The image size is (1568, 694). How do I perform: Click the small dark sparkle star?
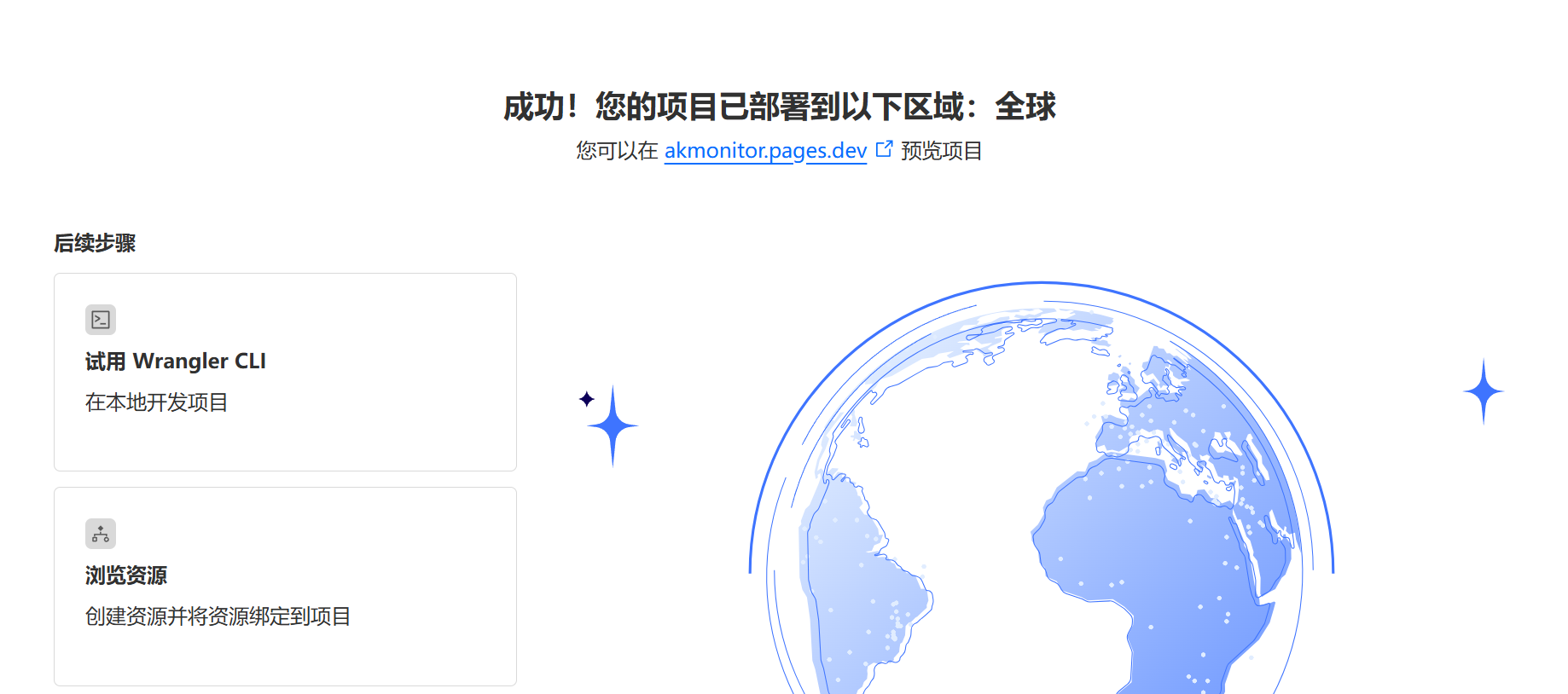(x=587, y=399)
